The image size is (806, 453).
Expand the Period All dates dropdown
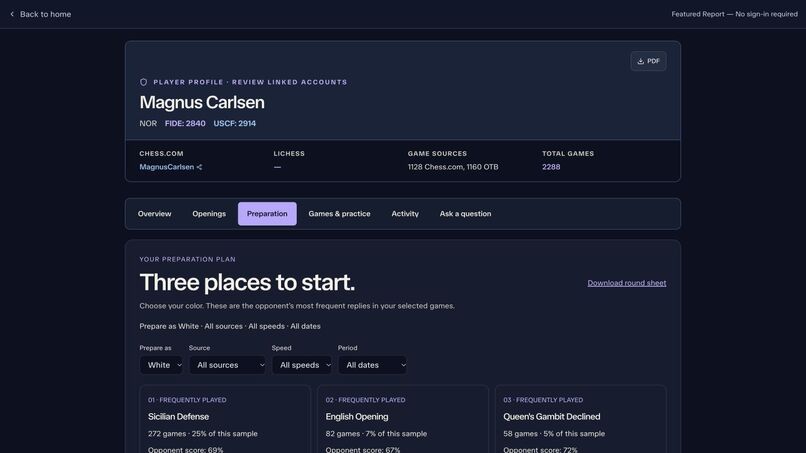pyautogui.click(x=372, y=365)
